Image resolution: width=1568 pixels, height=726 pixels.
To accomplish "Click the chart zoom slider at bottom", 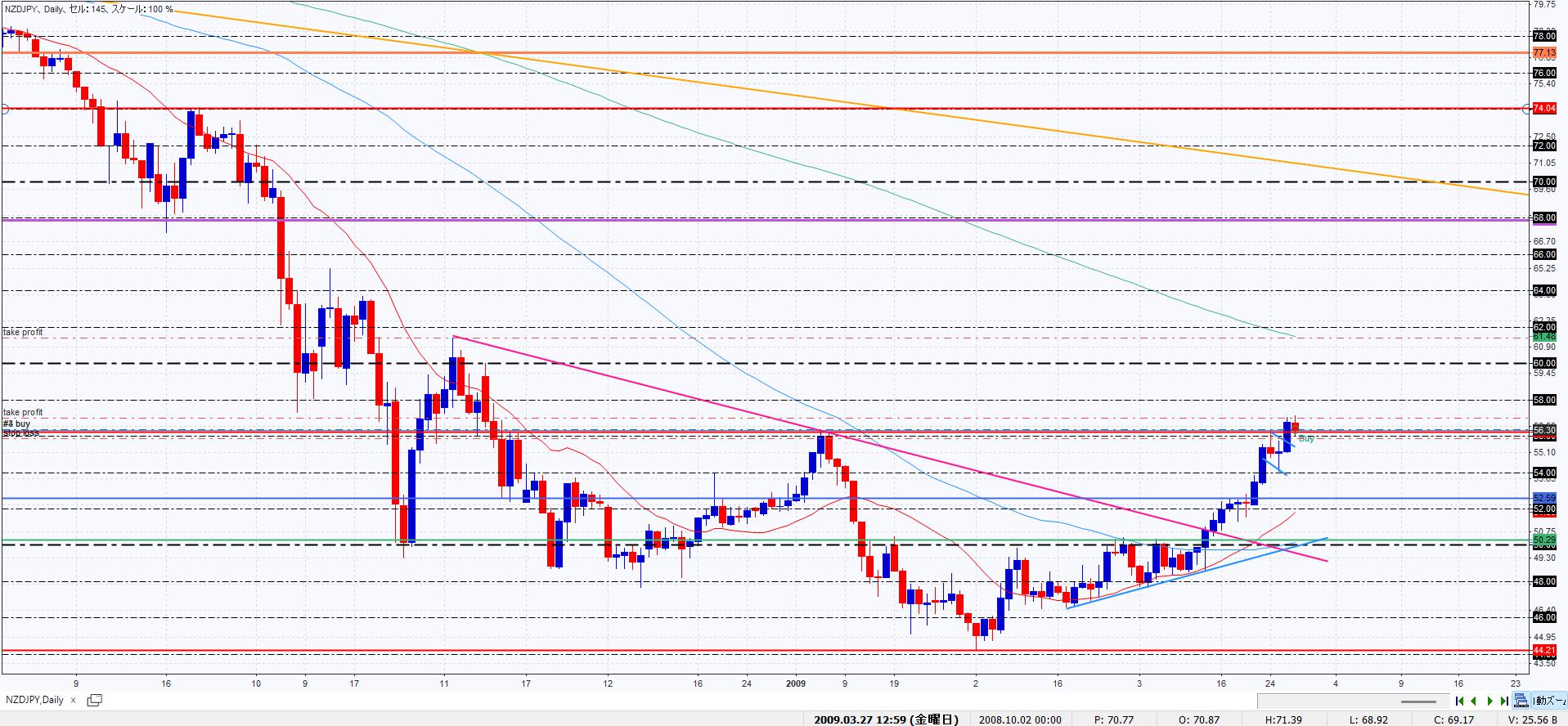I will tap(1417, 701).
